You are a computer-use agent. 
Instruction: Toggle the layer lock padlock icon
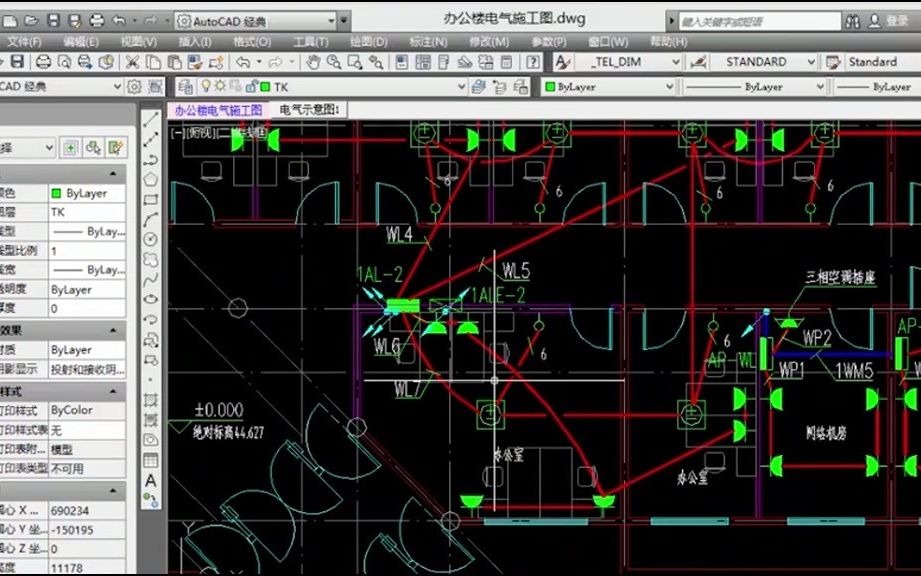[x=251, y=86]
